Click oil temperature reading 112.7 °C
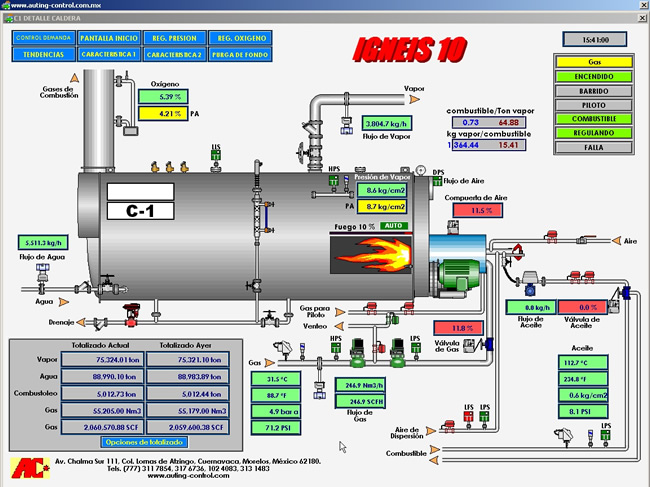Image resolution: width=650 pixels, height=487 pixels. (583, 363)
